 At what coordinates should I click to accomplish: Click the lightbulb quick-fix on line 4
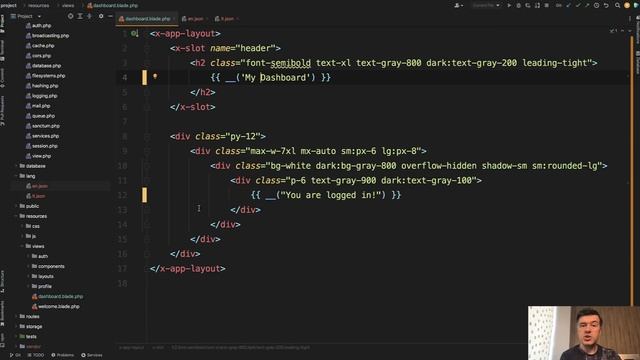point(155,76)
